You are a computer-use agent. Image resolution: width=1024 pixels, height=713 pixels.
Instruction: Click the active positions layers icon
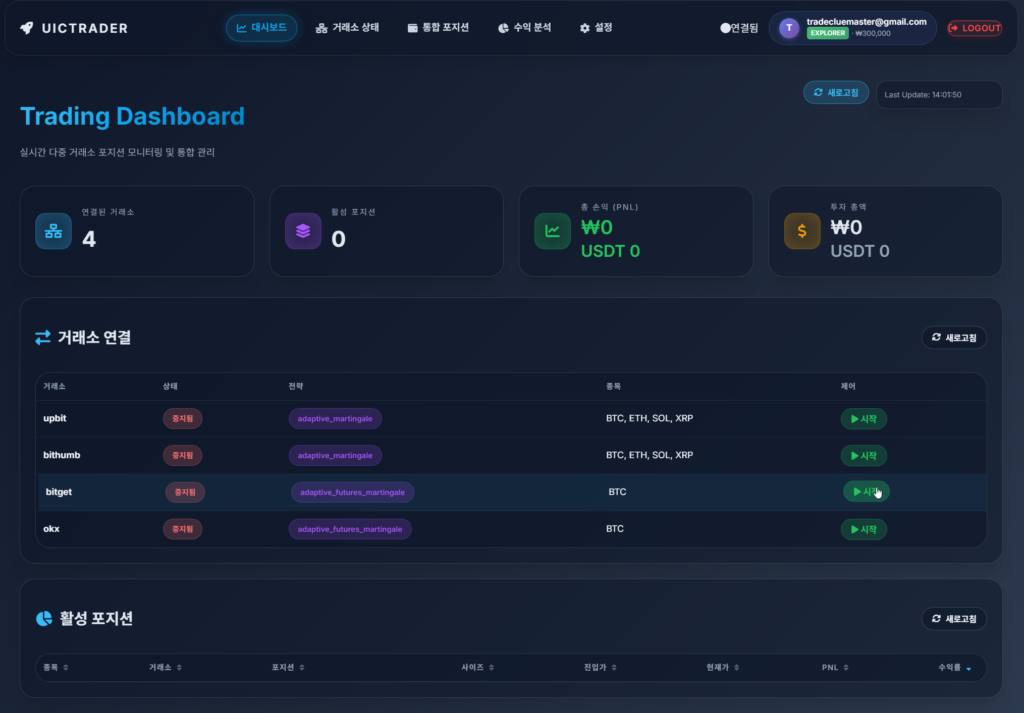pos(303,231)
